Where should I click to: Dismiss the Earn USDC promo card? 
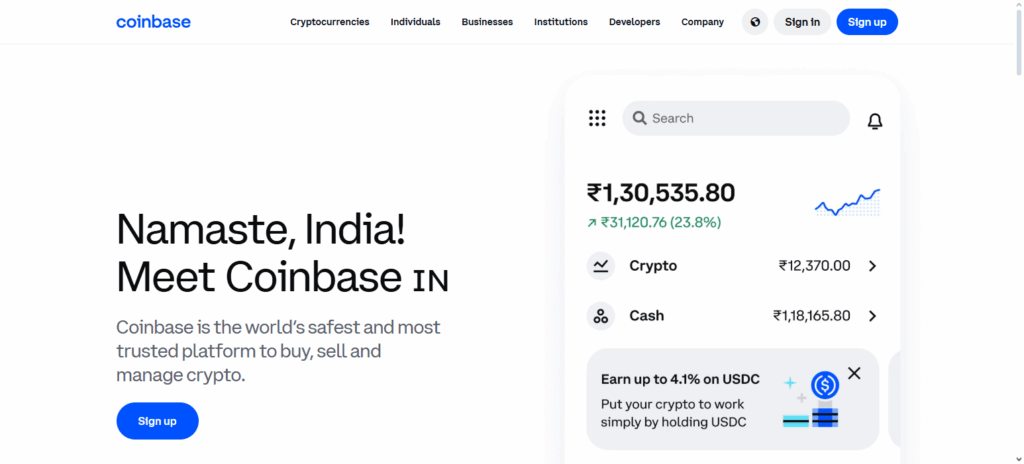[854, 373]
